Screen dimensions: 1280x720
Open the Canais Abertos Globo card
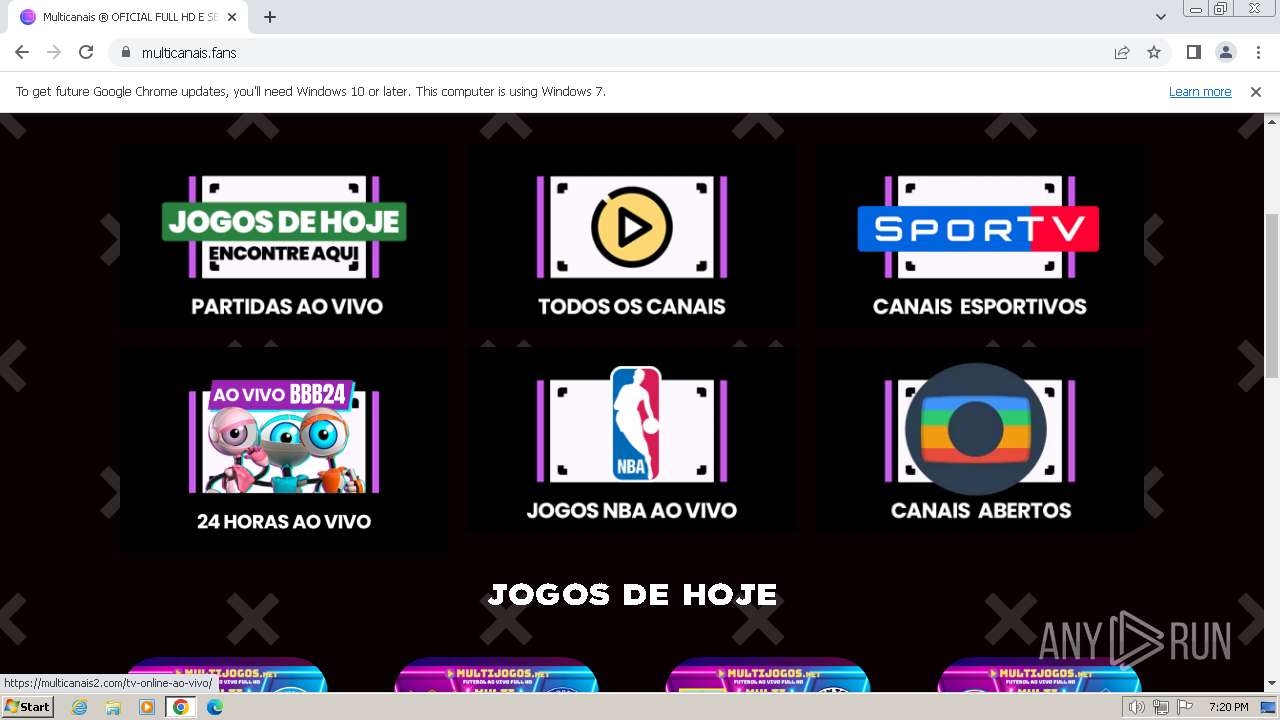979,440
